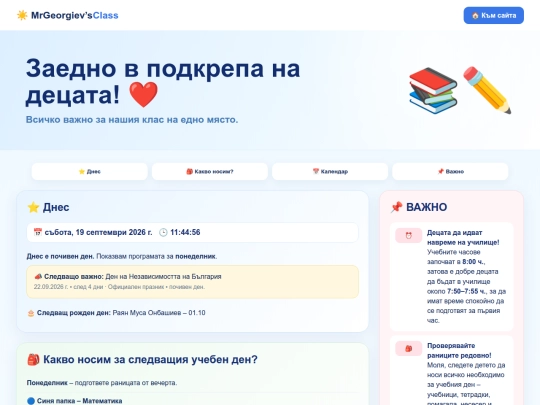Open MrGeorgiev'sClass site title

(75, 15)
